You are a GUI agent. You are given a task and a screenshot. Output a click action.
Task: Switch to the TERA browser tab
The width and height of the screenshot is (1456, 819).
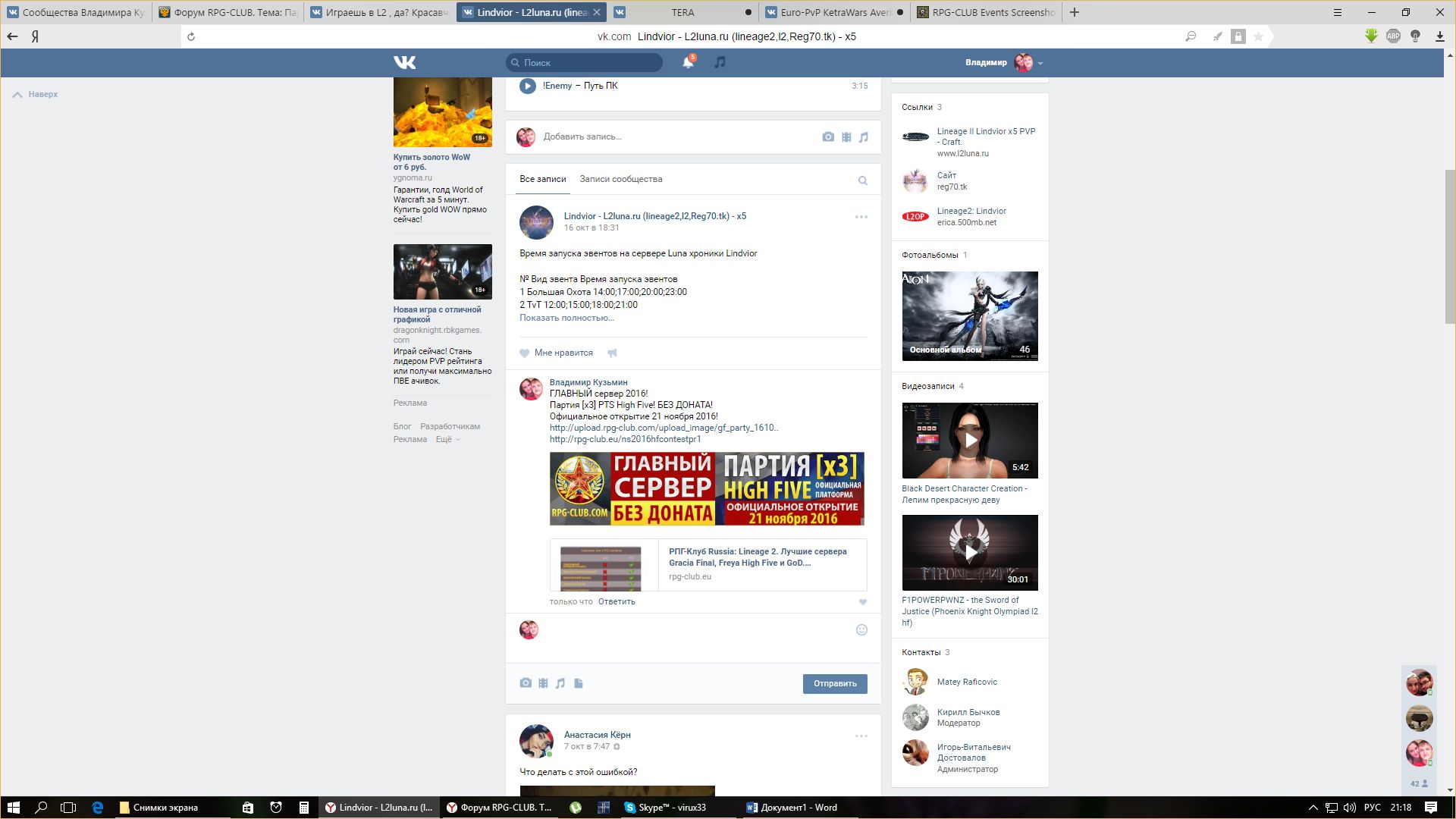[682, 12]
